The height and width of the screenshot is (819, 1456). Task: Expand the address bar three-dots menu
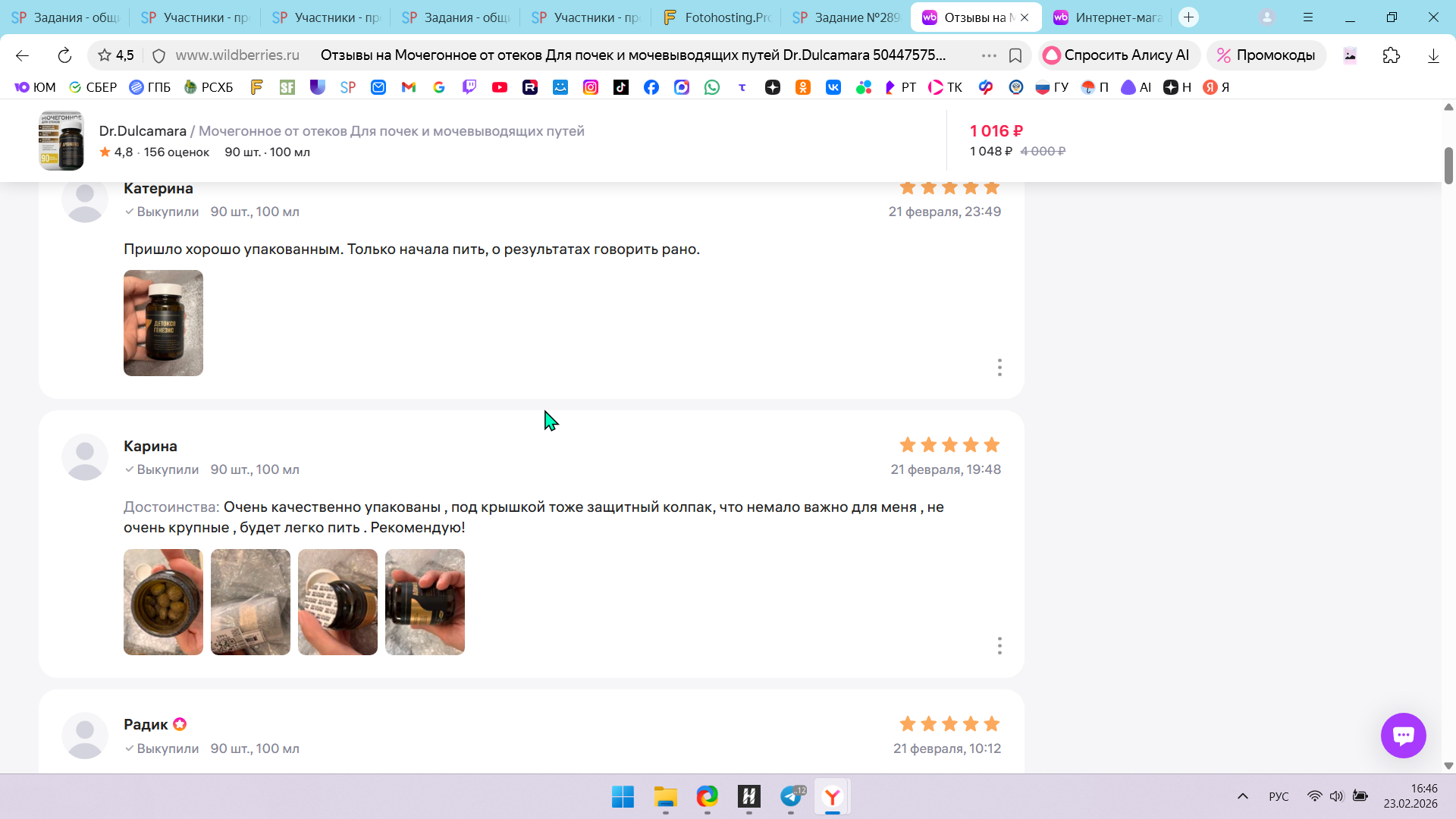(x=988, y=55)
